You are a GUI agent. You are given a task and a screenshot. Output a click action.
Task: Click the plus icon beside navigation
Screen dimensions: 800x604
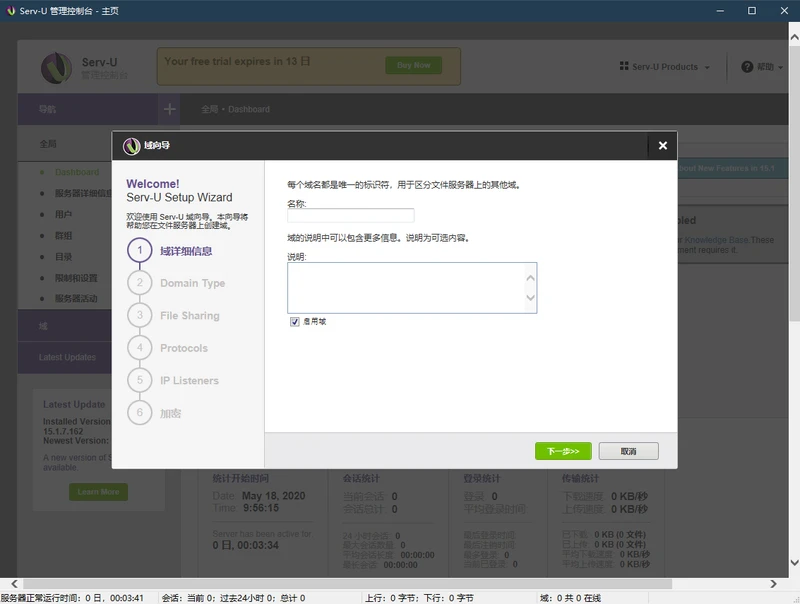(169, 109)
